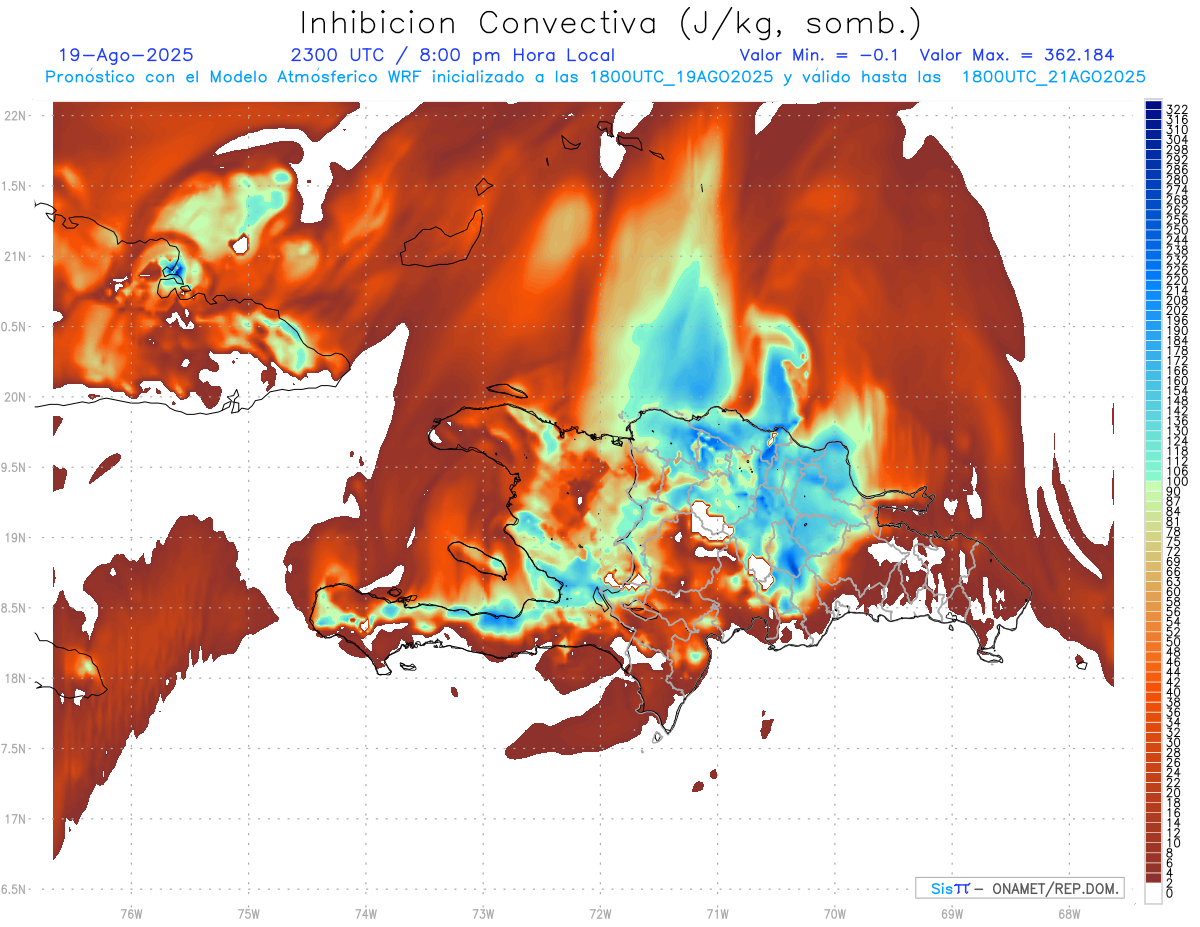The image size is (1200, 927).
Task: Click the 22N latitude axis label
Action: (17, 116)
